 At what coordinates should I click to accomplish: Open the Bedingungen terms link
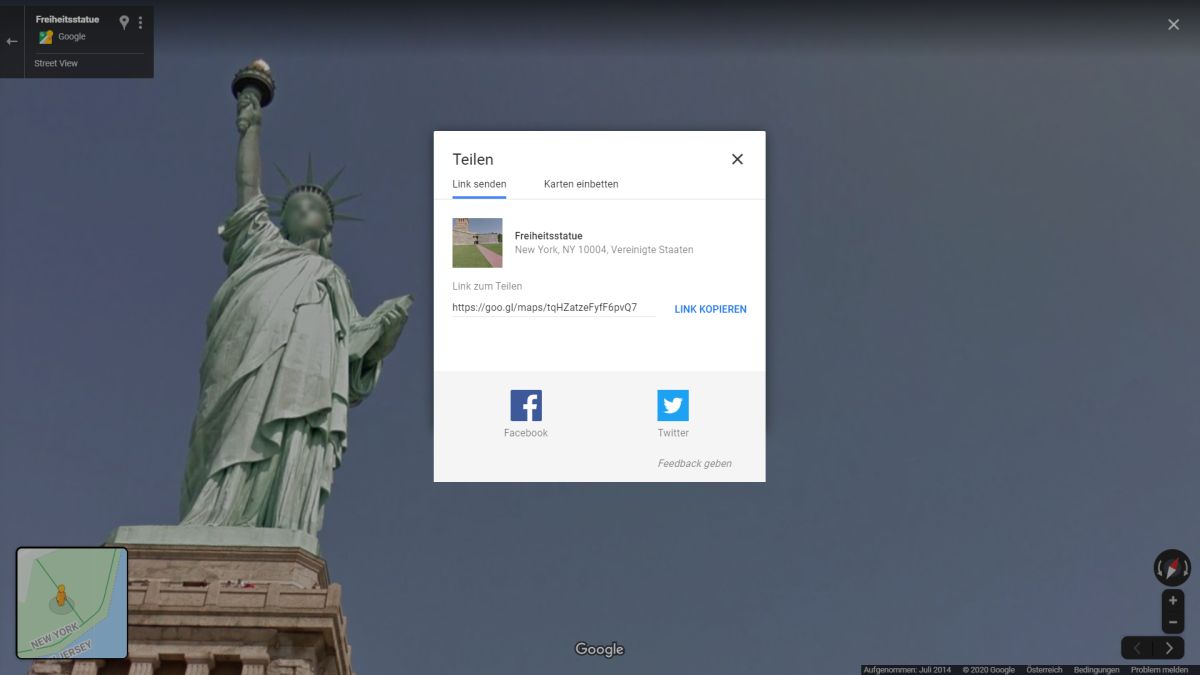coord(1096,670)
